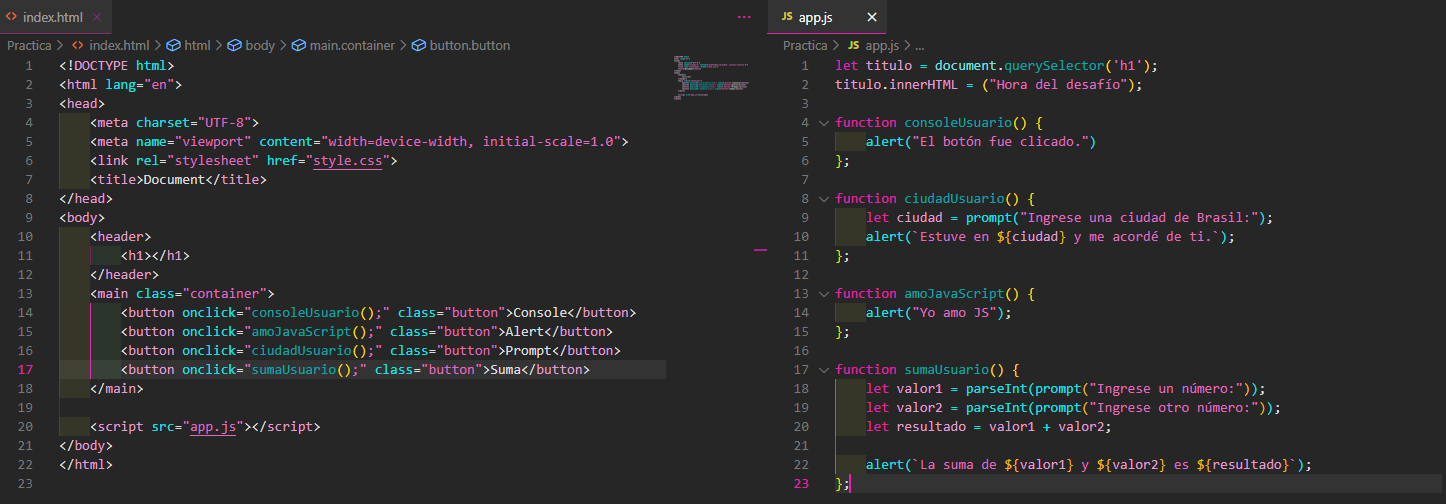Collapse the consoleUsuario function fold chevron
Screen dimensions: 1446x504
coord(824,123)
